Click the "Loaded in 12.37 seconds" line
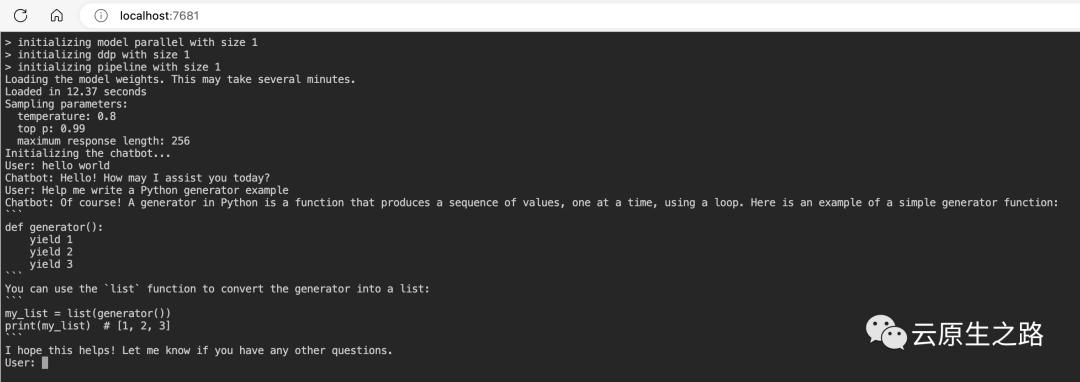Image resolution: width=1080 pixels, height=382 pixels. click(x=75, y=92)
